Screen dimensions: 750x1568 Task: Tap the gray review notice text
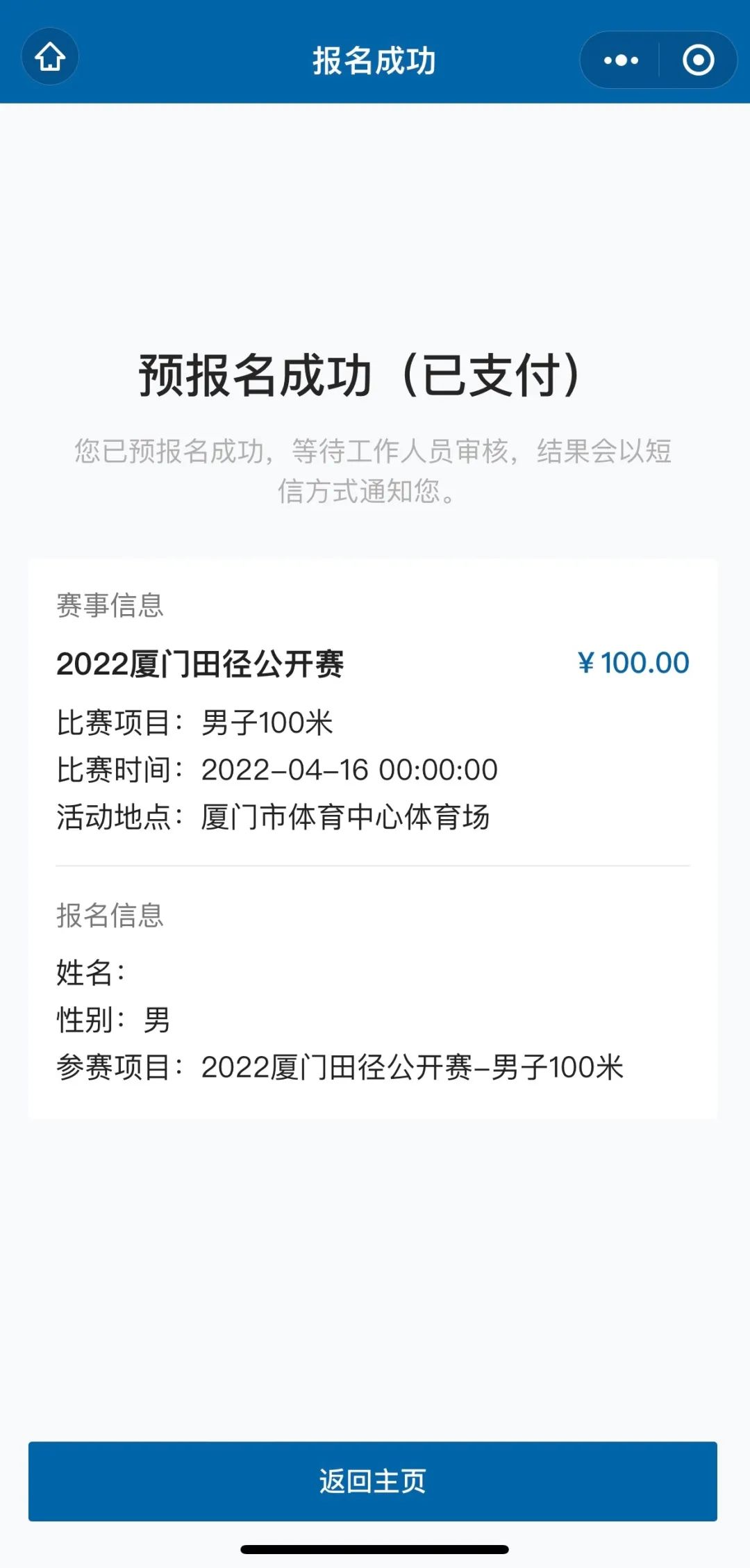pos(373,470)
